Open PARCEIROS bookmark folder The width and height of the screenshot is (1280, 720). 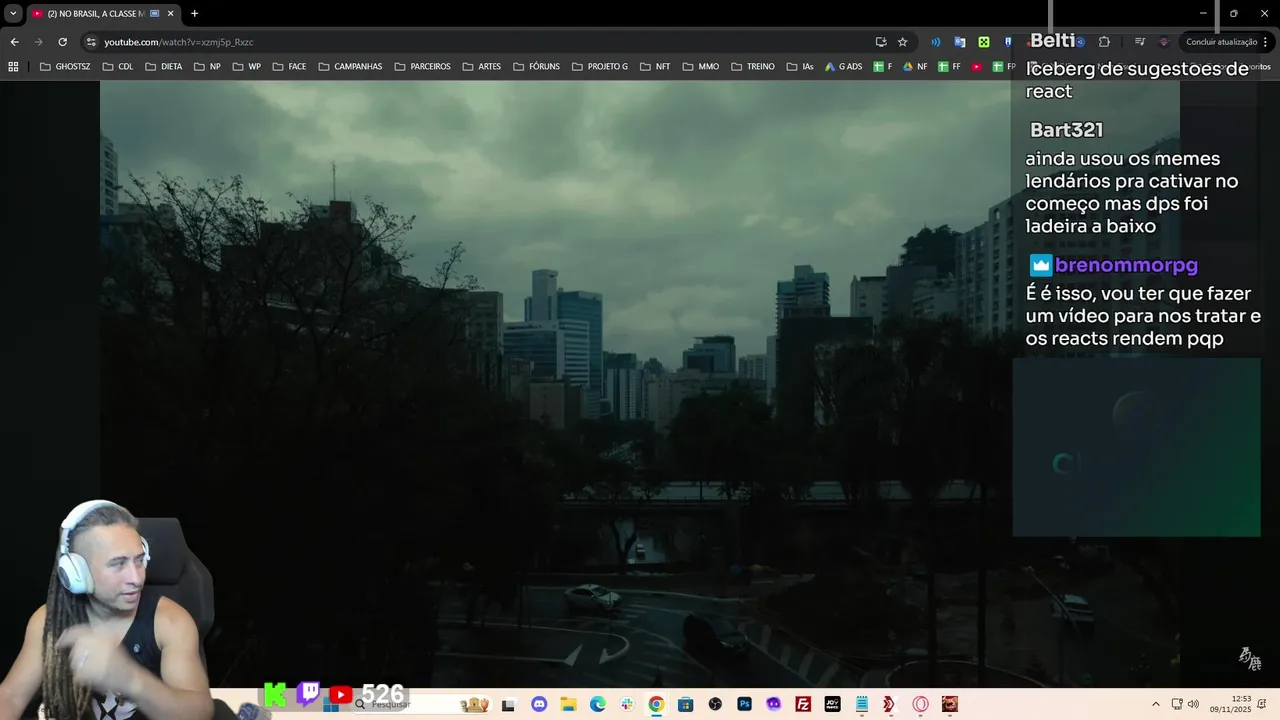(x=423, y=67)
